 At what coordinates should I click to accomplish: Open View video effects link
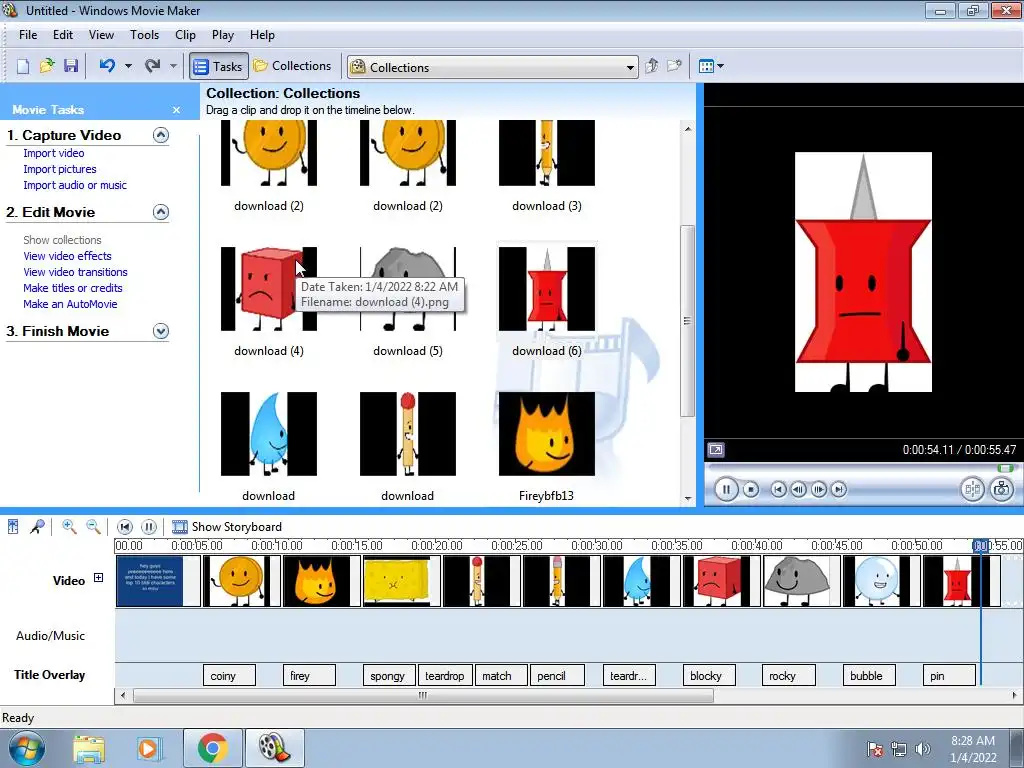pos(67,256)
